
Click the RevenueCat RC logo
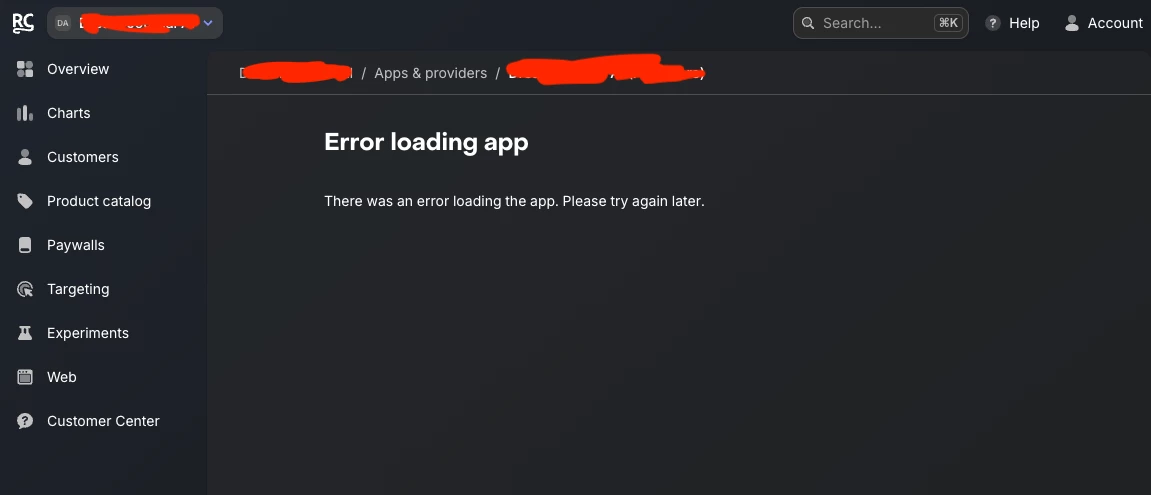[x=23, y=23]
